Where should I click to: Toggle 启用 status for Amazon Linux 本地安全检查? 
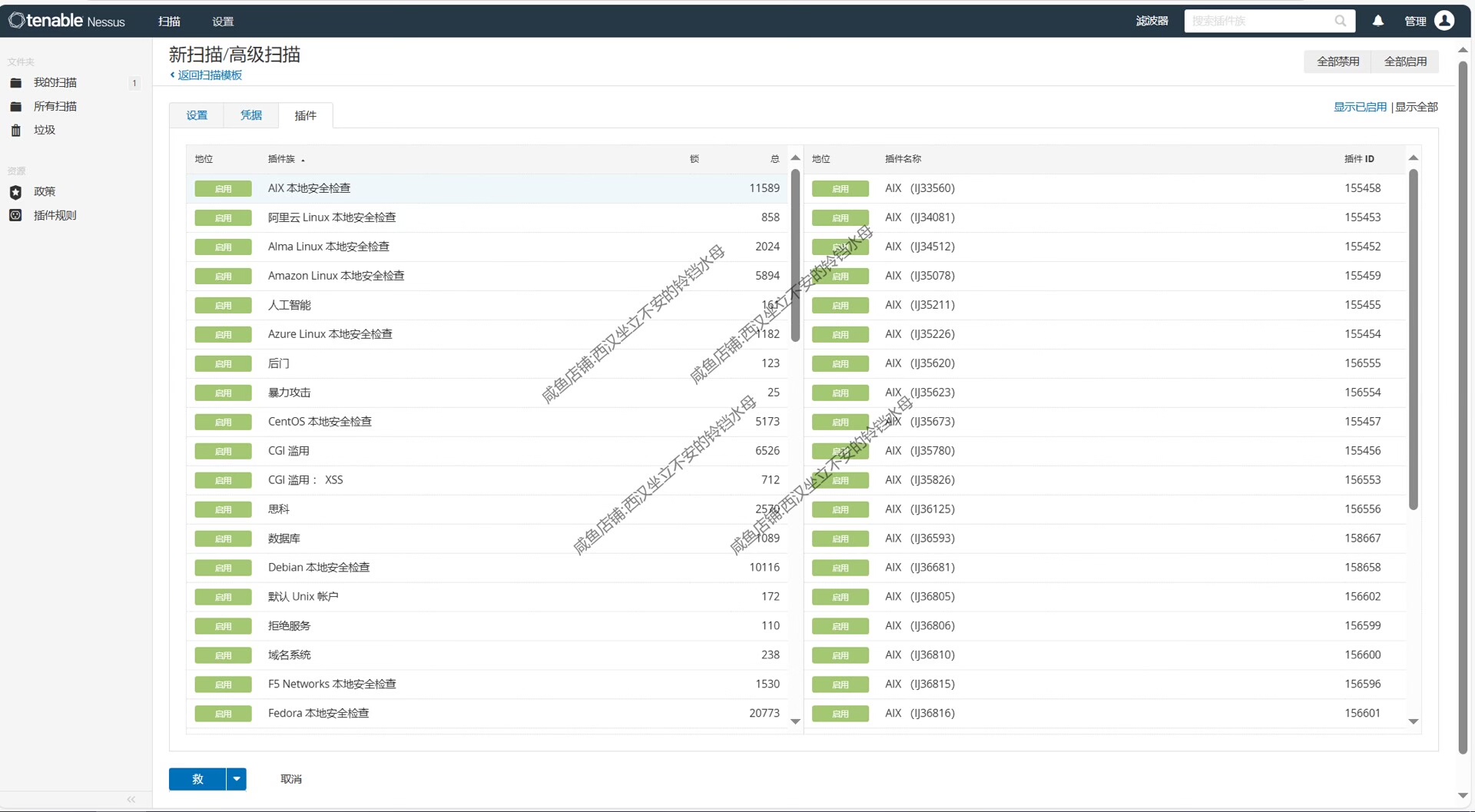pos(224,277)
